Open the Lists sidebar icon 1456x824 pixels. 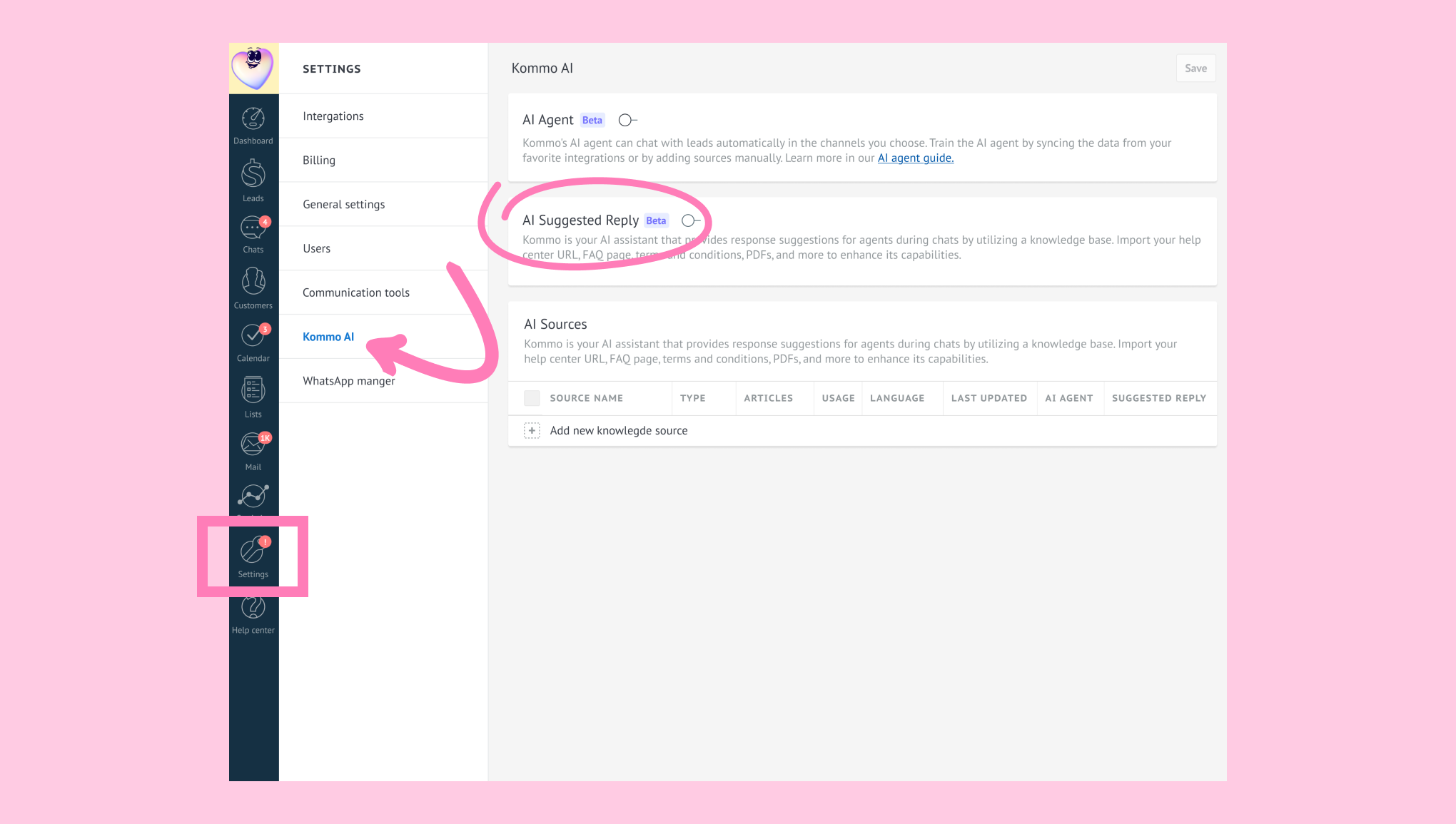tap(253, 390)
